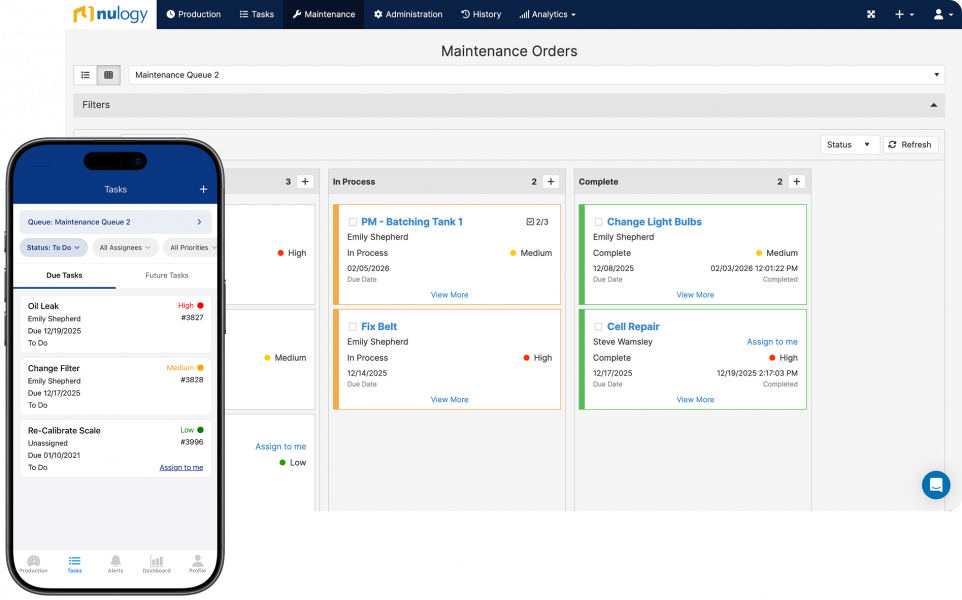Open the Status filter dropdown
Viewport: 962px width, 600px height.
(849, 144)
